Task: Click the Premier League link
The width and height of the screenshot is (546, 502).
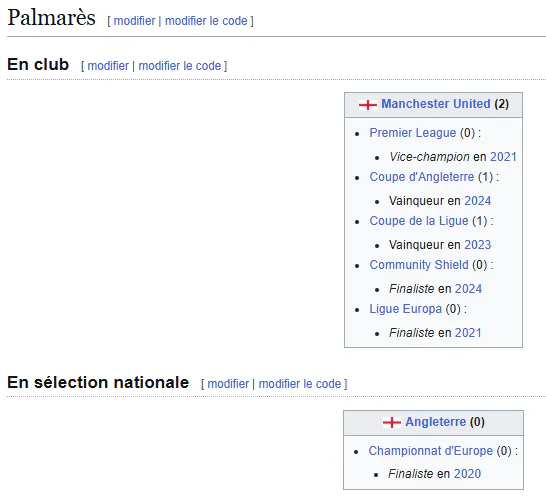Action: (413, 133)
